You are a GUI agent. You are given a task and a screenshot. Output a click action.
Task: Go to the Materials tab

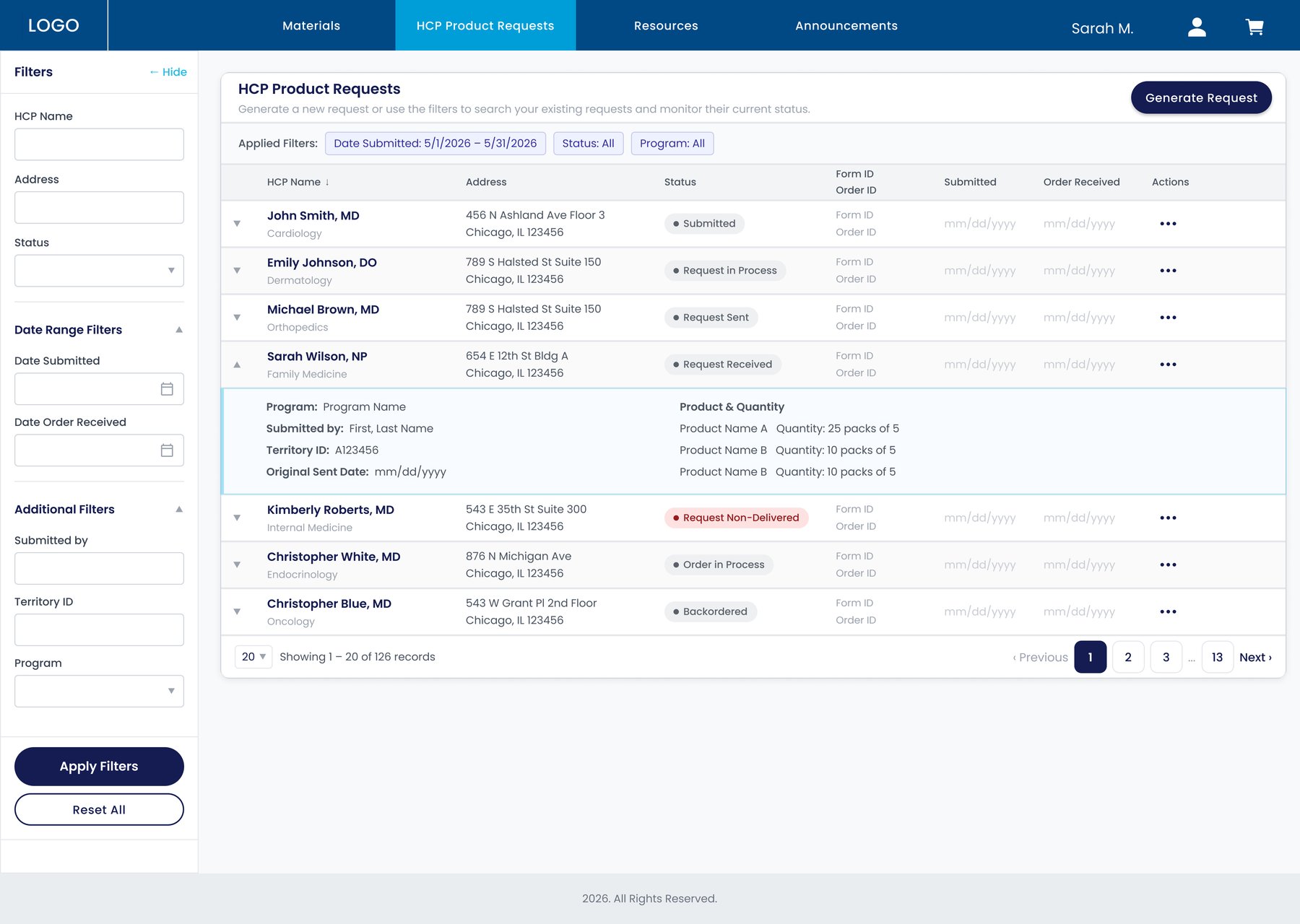[311, 25]
